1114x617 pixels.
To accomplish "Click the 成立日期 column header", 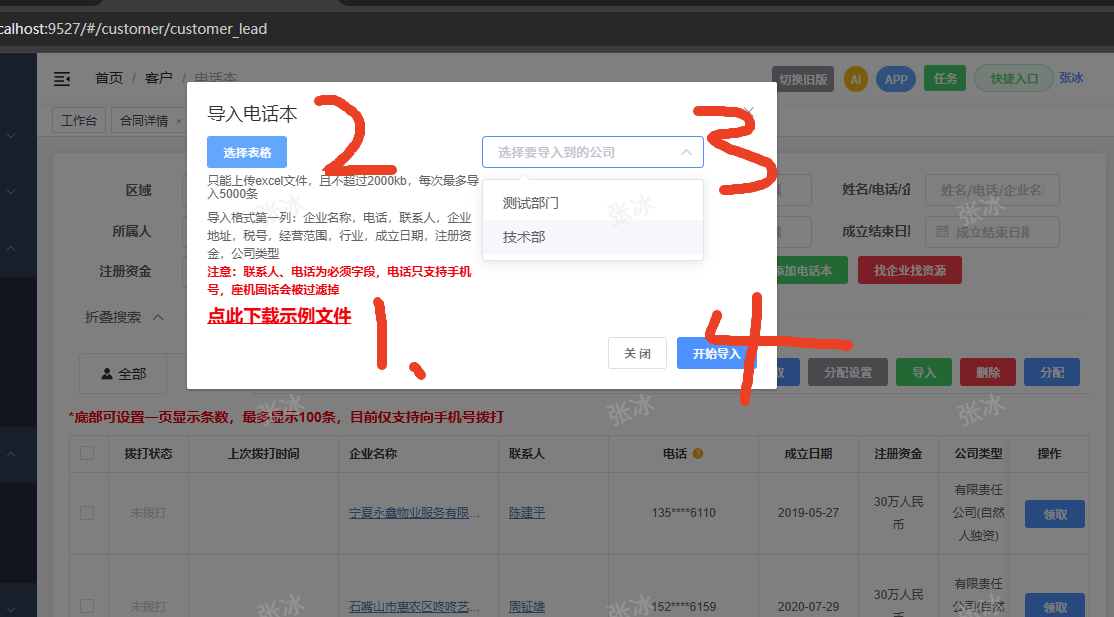I will (x=809, y=454).
